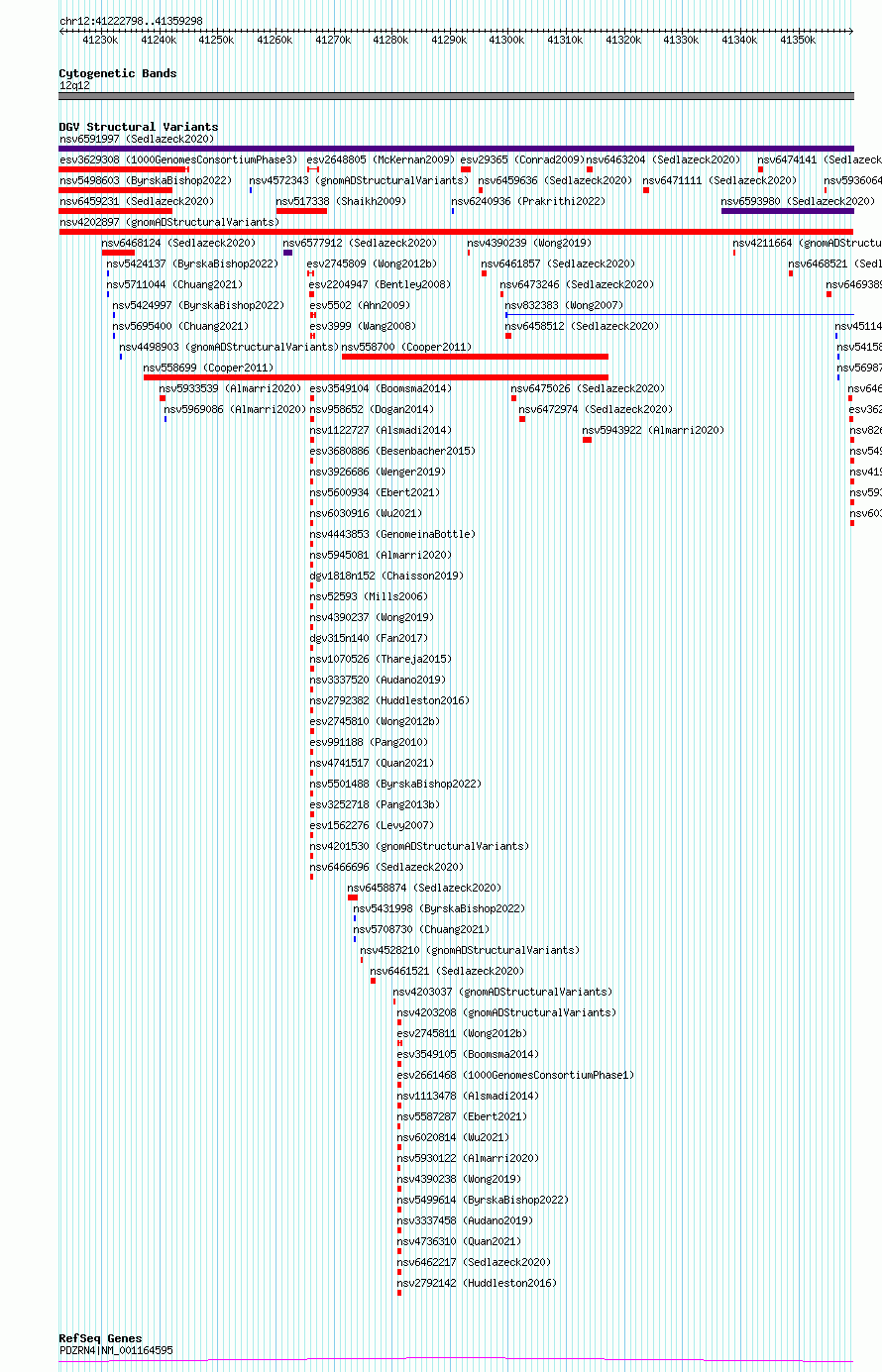Viewport: 882px width, 1372px height.
Task: Open esv991188 (Pang2010) variant
Action: (369, 742)
